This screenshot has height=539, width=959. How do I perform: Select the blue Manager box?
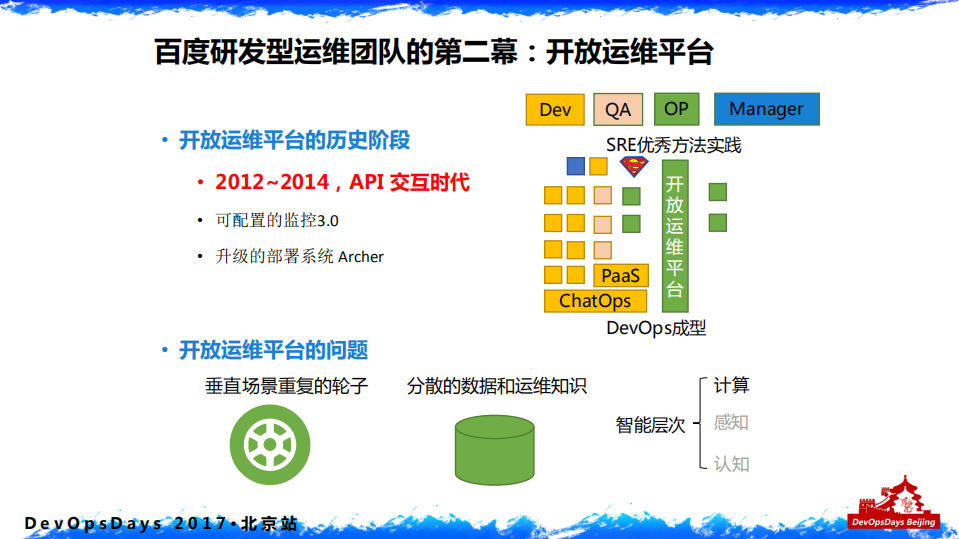coord(766,109)
